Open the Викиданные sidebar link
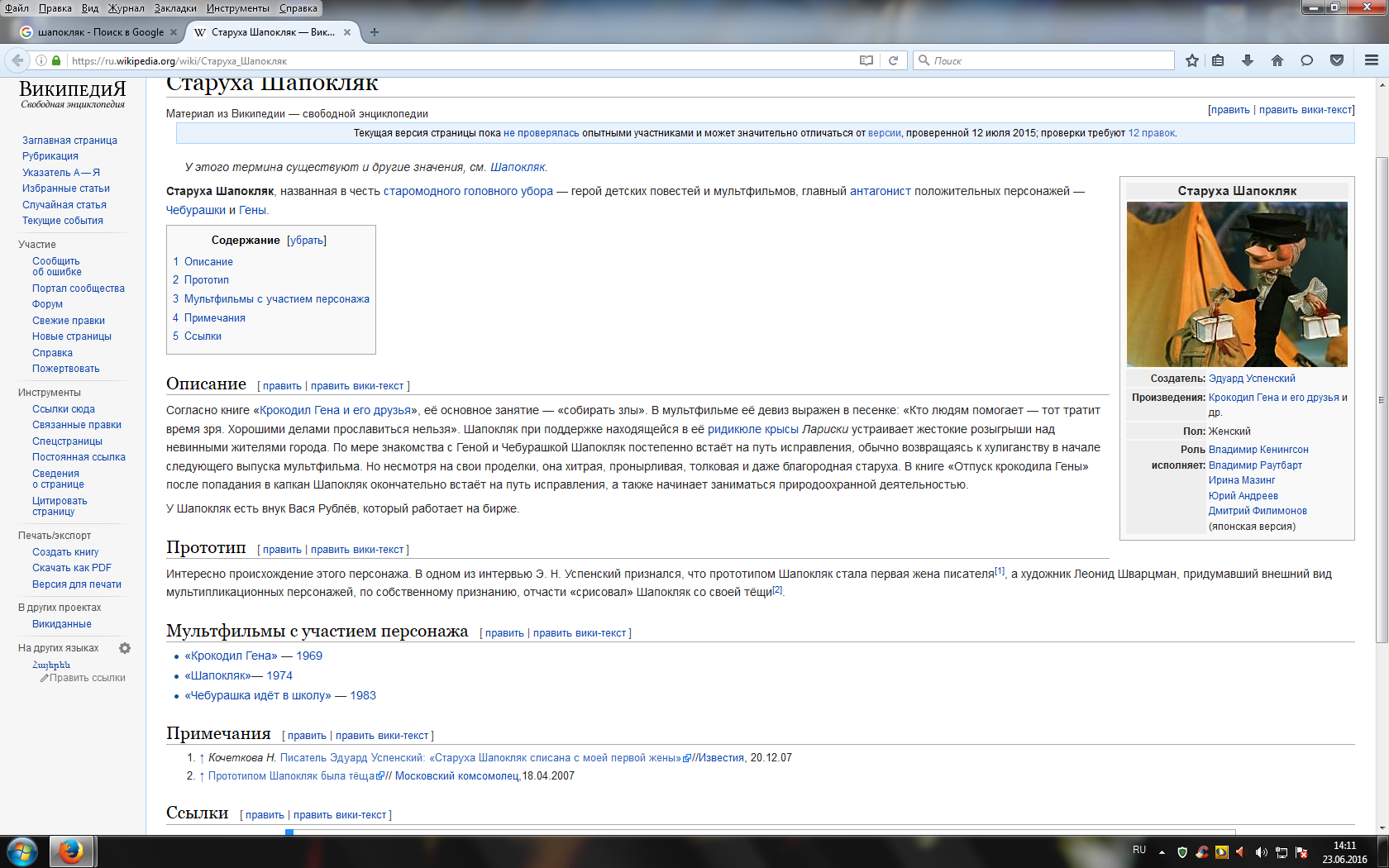The height and width of the screenshot is (868, 1389). tap(62, 624)
